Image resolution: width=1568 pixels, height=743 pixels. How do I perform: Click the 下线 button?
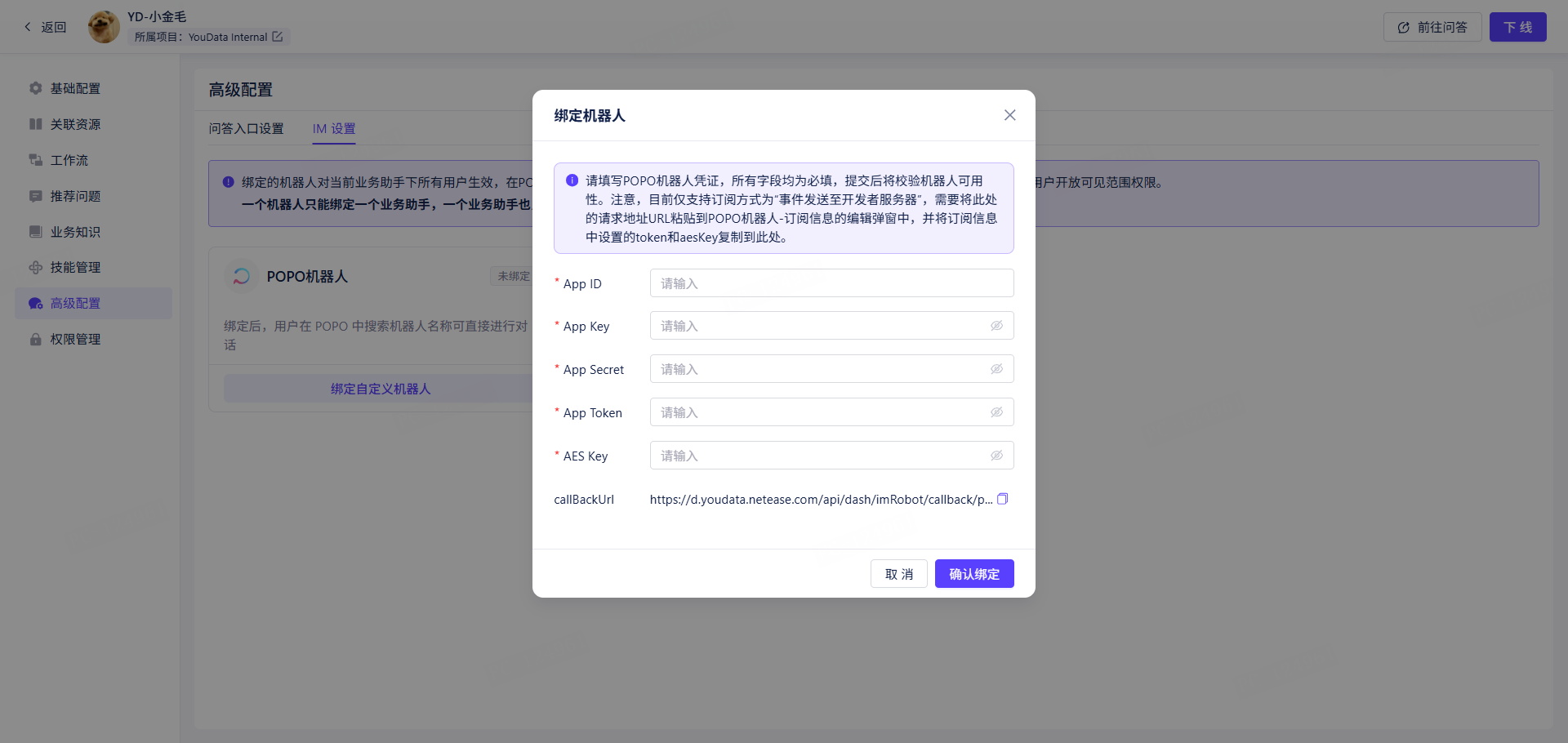coord(1517,27)
